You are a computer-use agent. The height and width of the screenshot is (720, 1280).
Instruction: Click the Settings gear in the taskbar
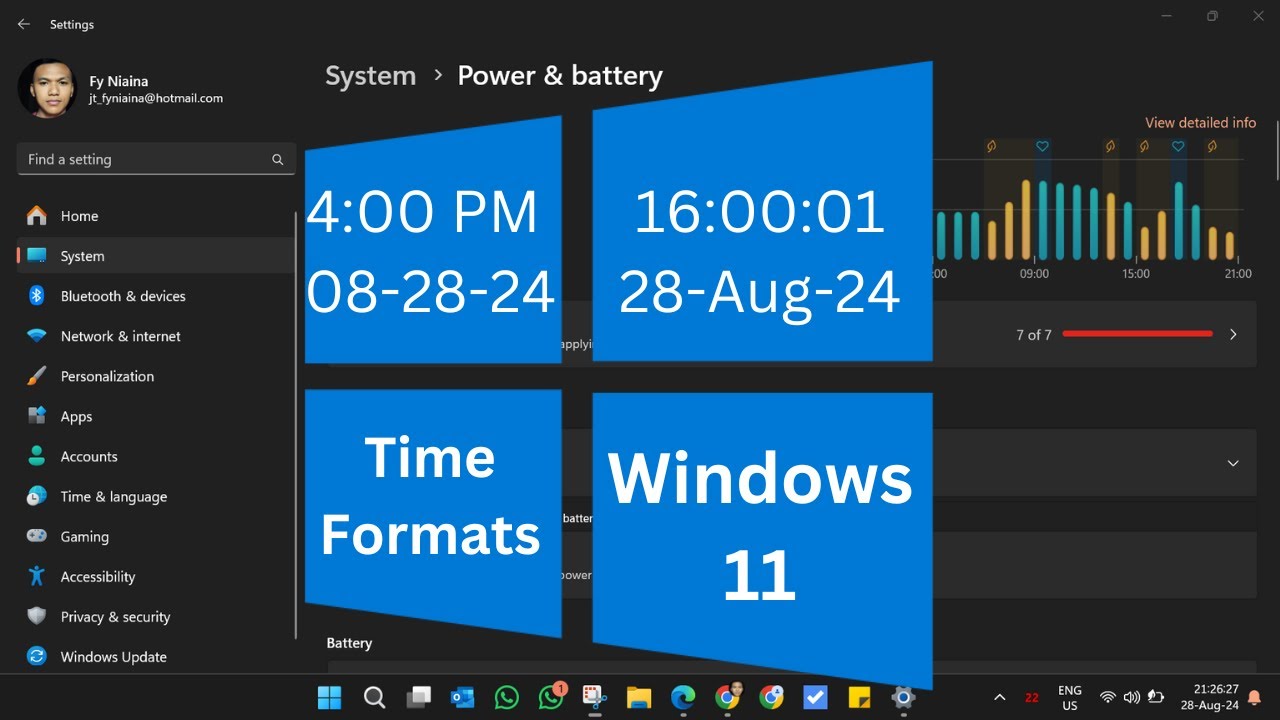click(x=903, y=697)
